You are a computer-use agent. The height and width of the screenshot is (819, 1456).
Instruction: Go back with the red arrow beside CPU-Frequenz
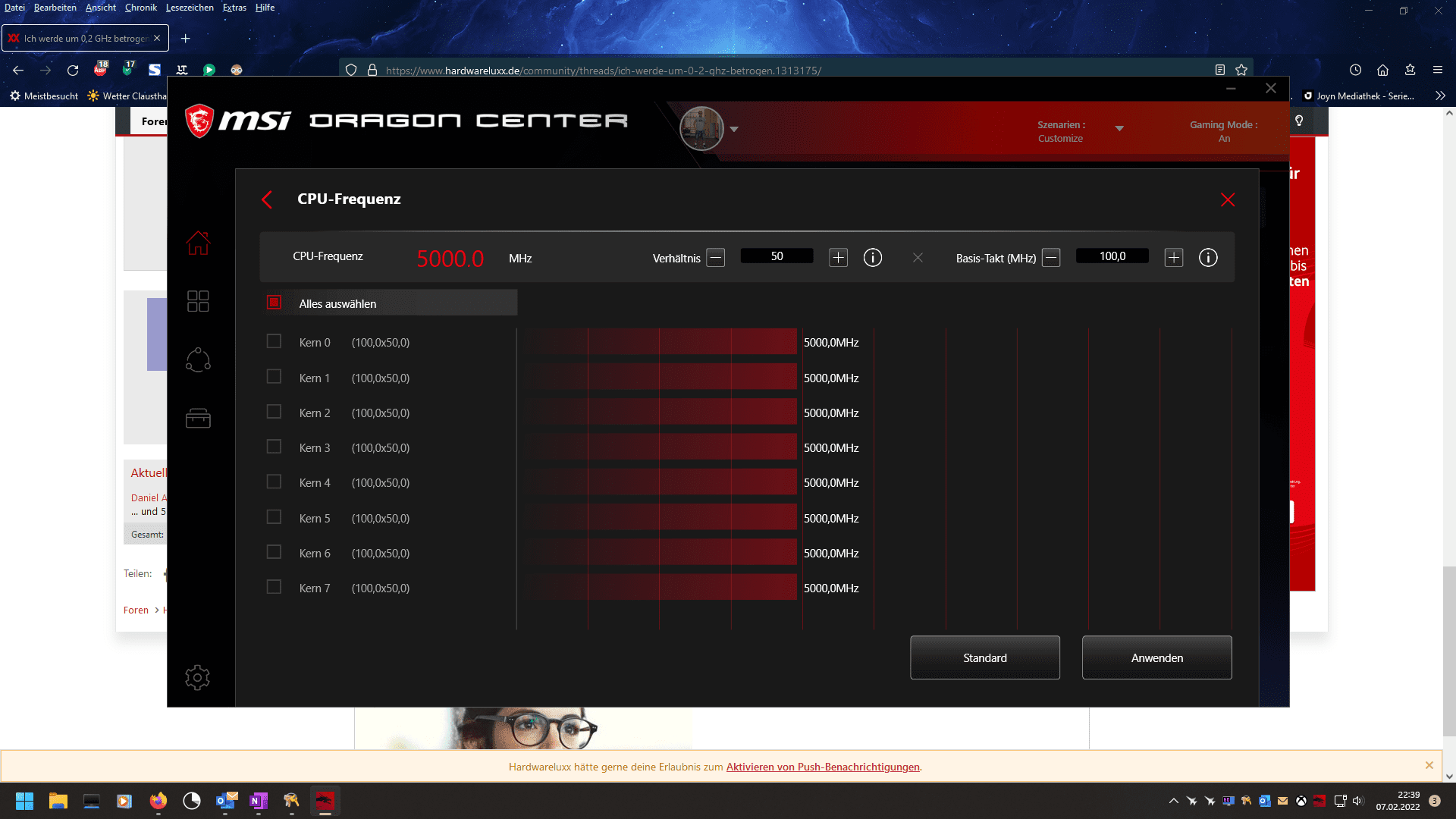pyautogui.click(x=267, y=199)
